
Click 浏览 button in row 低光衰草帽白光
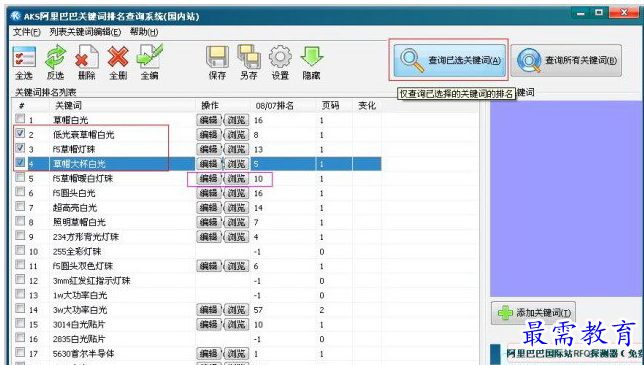pos(236,135)
